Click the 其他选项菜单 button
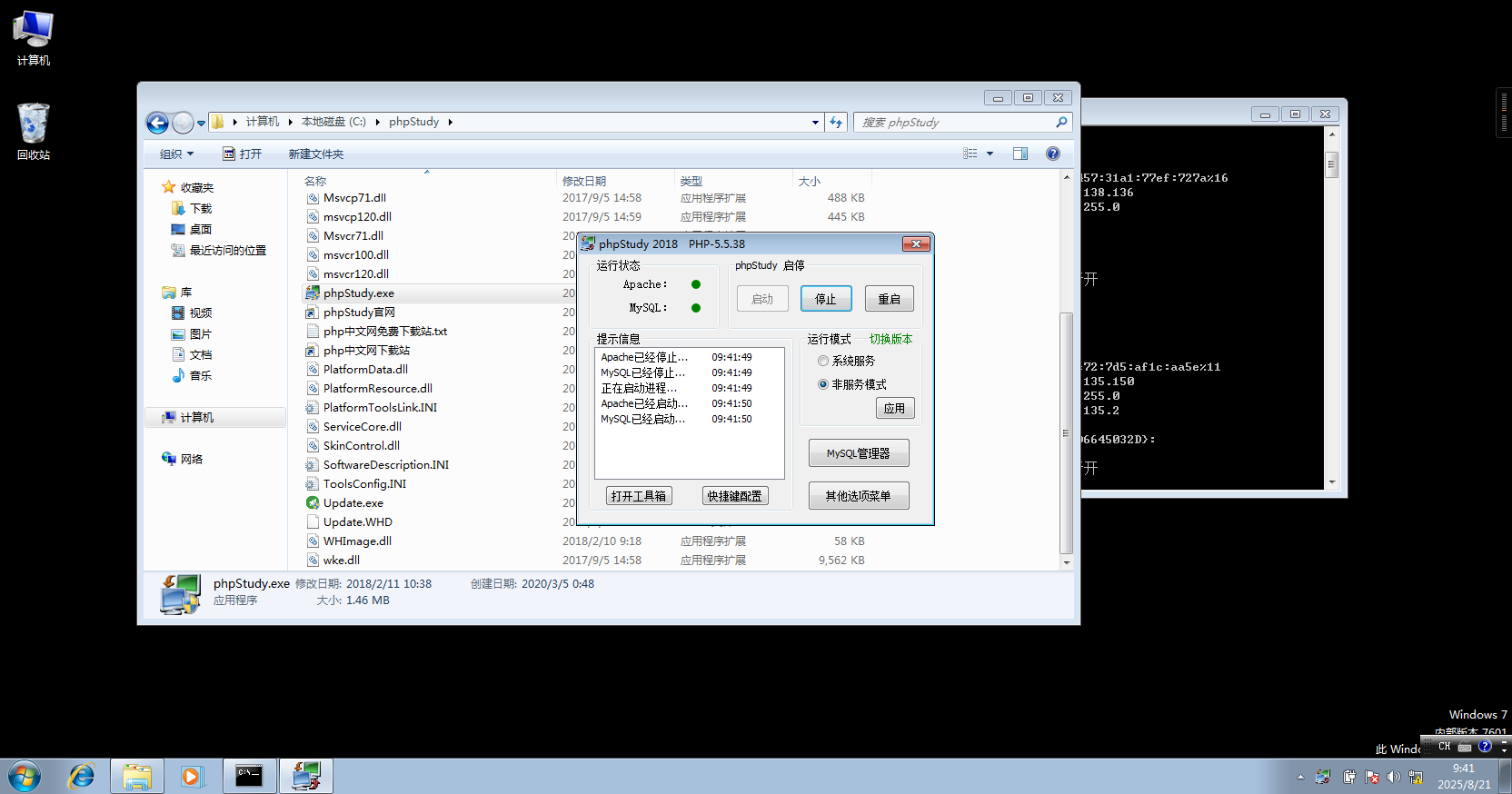This screenshot has height=794, width=1512. 859,496
